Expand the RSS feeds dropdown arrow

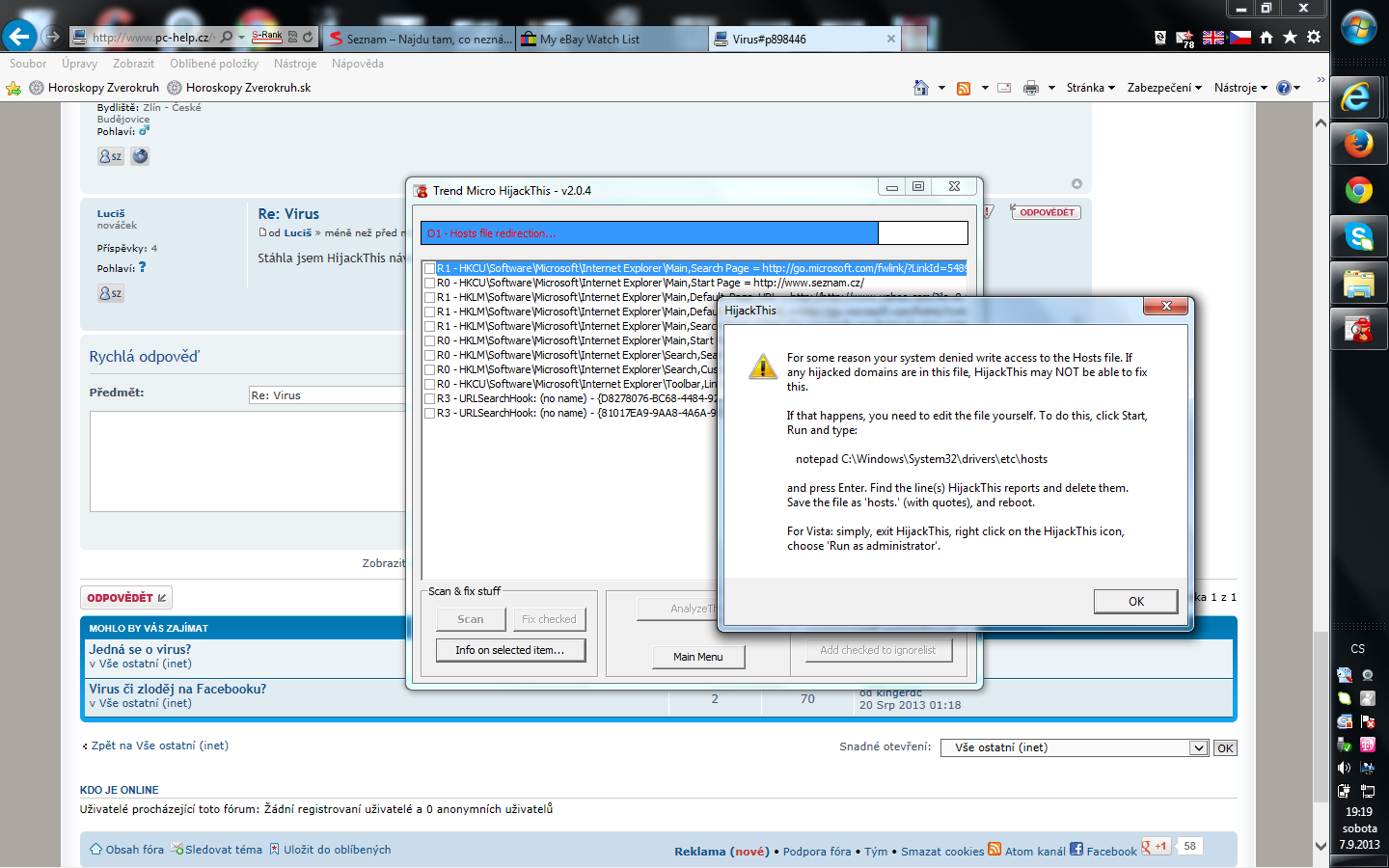(985, 88)
